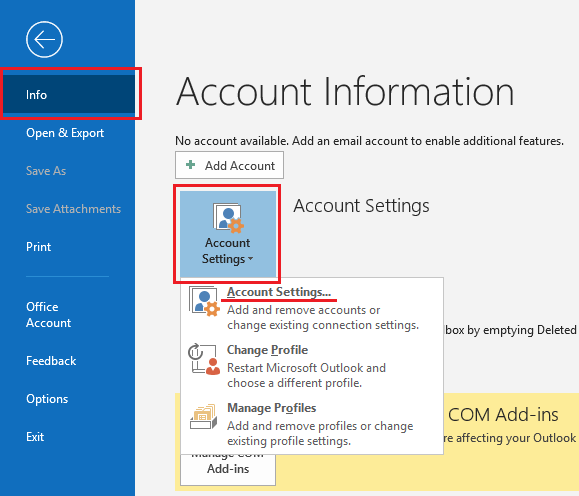Click the person-gear icon beside the Account Settings... menu entry

tap(204, 301)
